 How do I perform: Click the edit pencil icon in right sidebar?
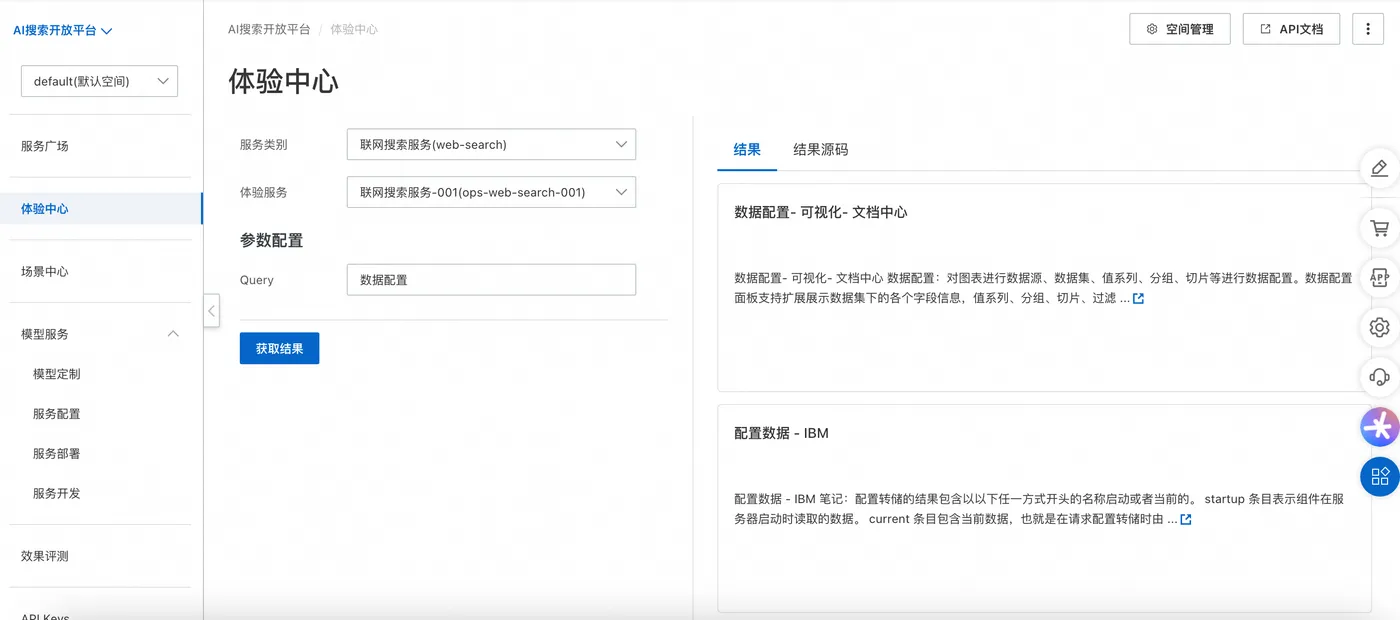tap(1380, 168)
